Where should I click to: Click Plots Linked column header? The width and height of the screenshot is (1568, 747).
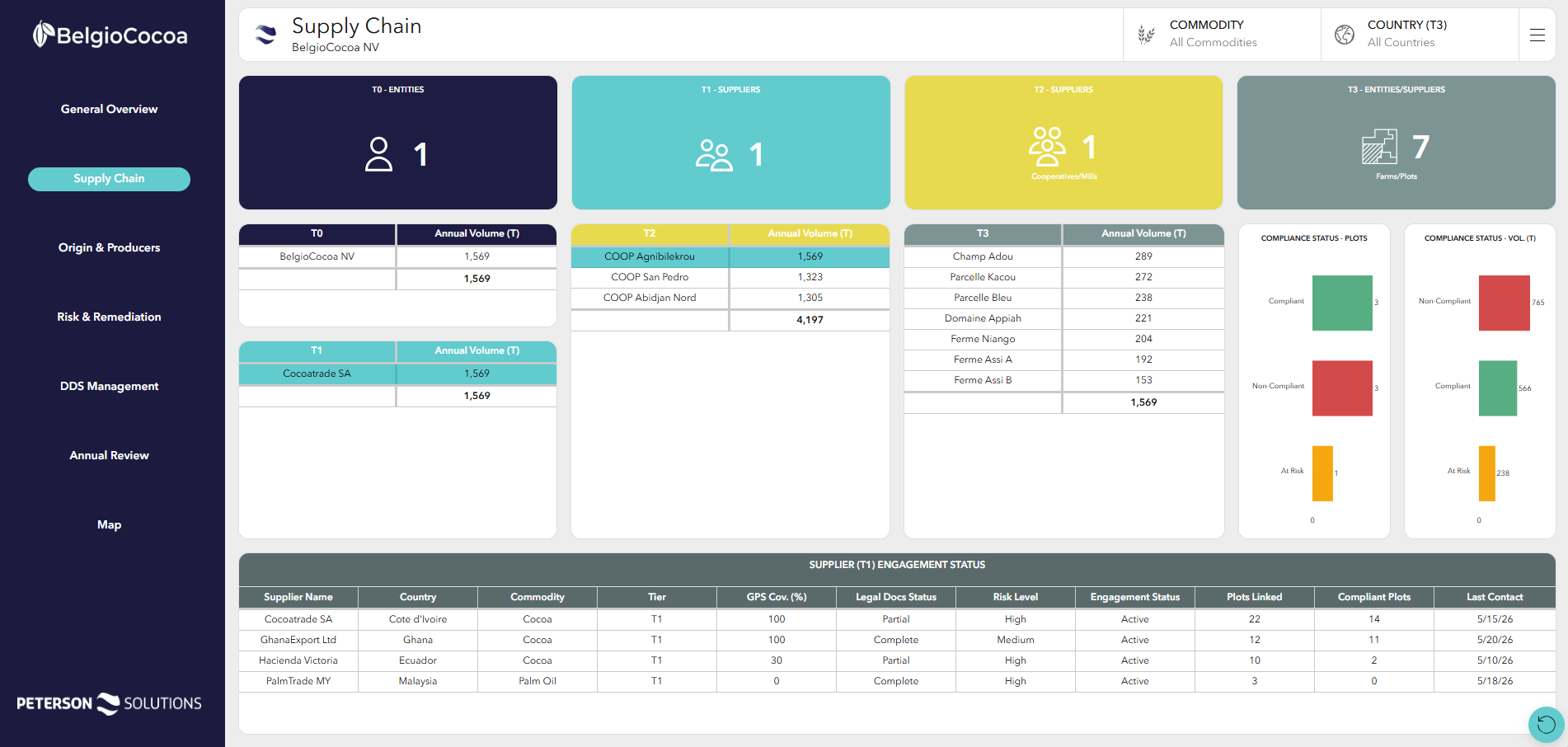click(x=1255, y=597)
